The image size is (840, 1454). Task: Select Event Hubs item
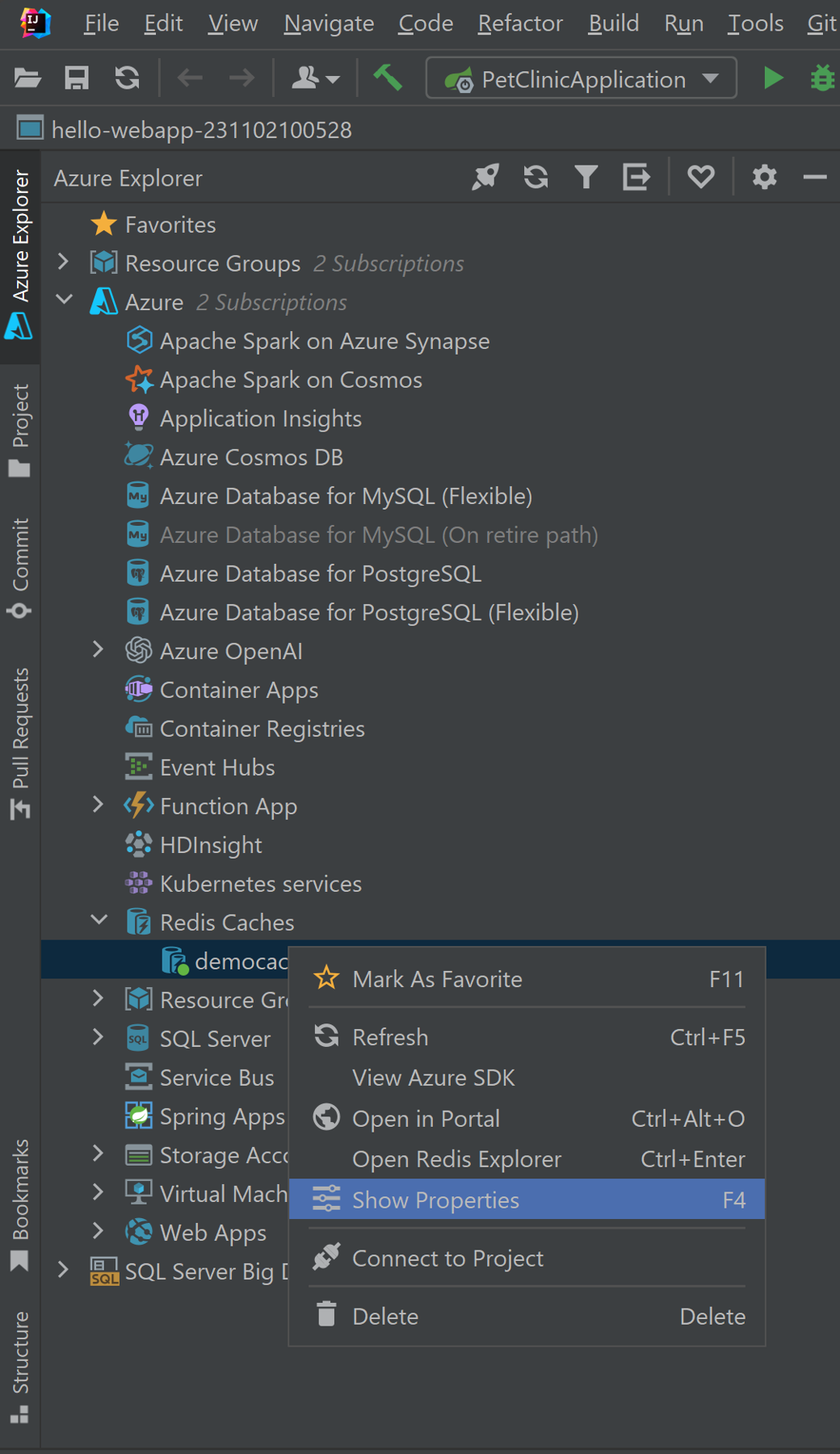tap(200, 767)
